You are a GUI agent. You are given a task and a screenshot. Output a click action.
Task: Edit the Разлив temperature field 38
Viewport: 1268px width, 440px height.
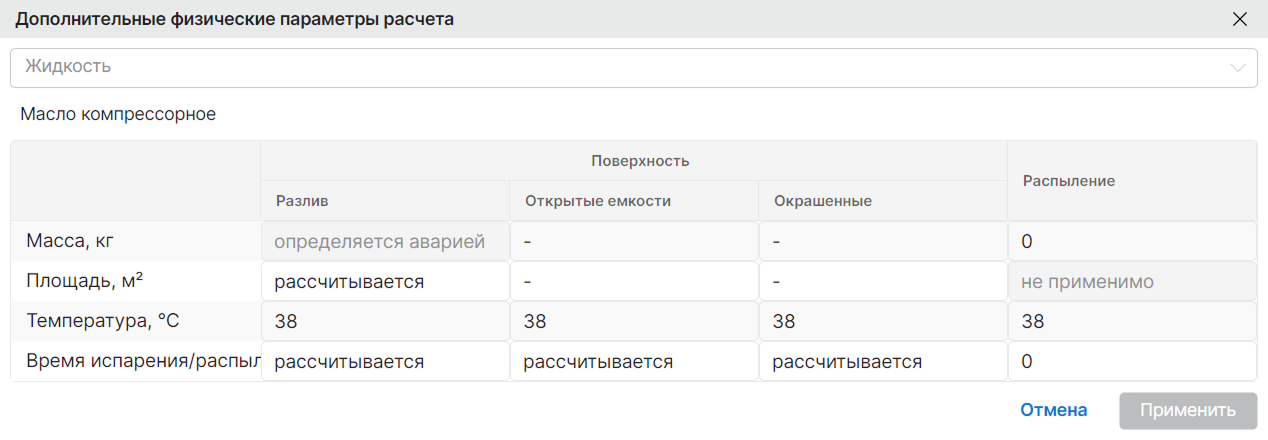point(385,321)
